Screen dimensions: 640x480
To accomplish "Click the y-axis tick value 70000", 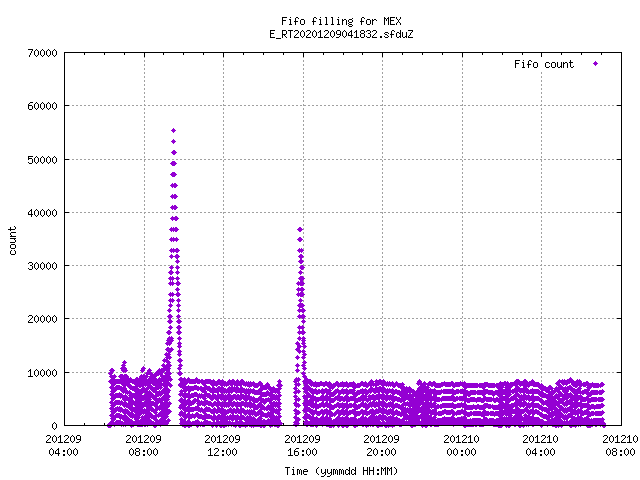I will [42, 53].
